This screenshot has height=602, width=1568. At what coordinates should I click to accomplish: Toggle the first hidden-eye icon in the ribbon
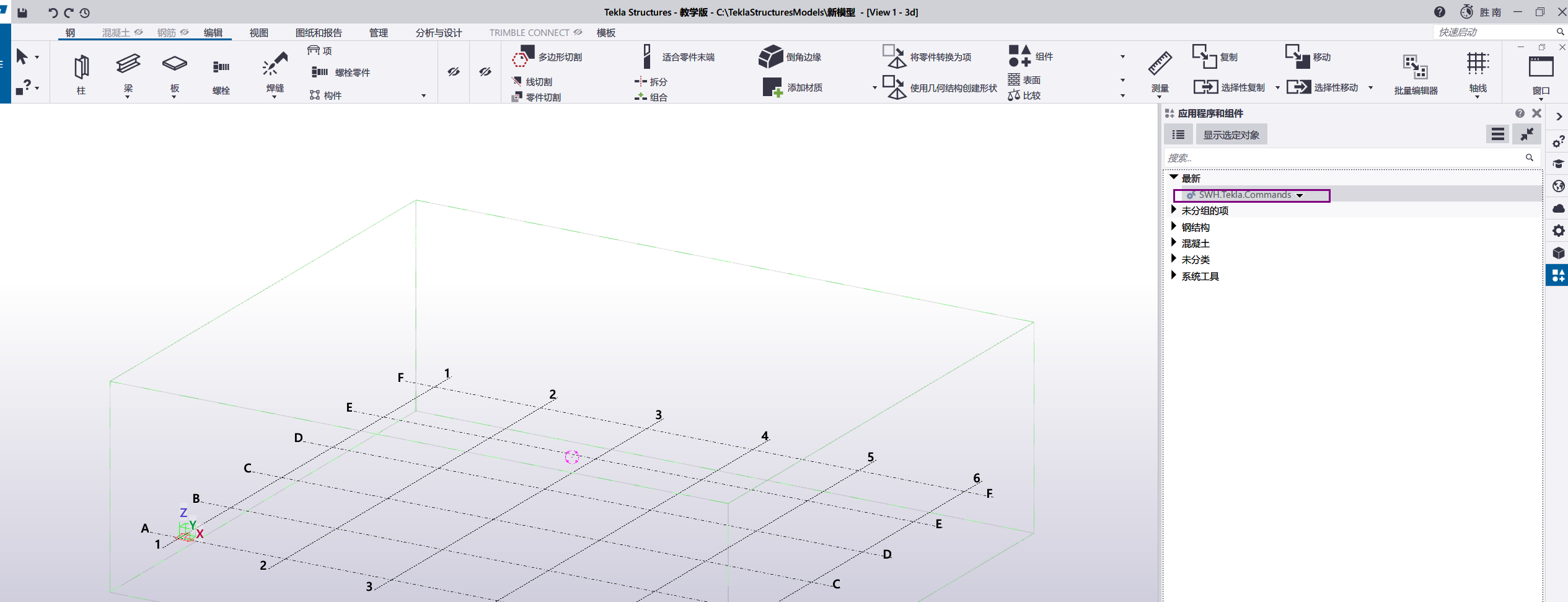tap(454, 72)
